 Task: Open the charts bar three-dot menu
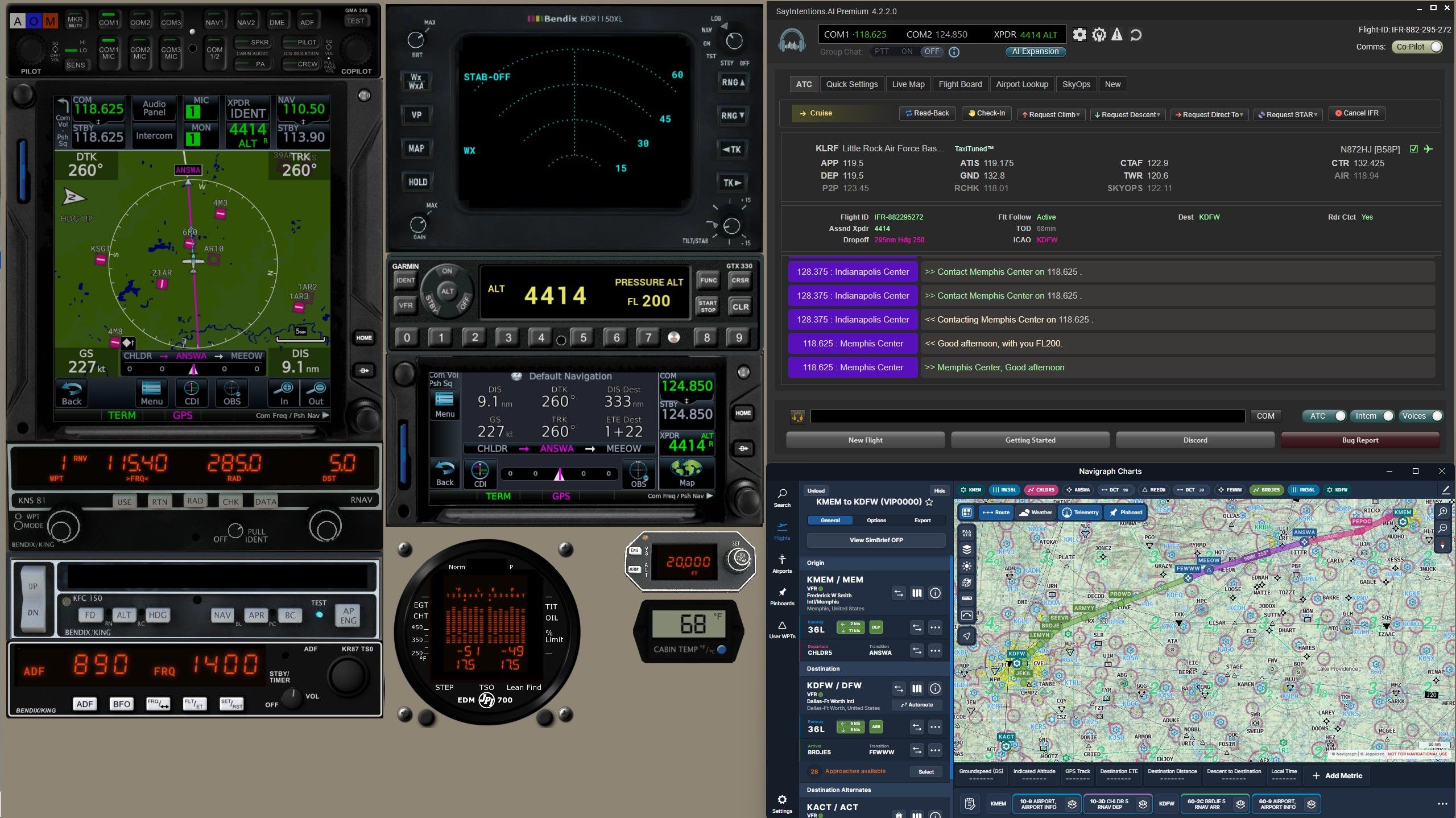point(1442,804)
